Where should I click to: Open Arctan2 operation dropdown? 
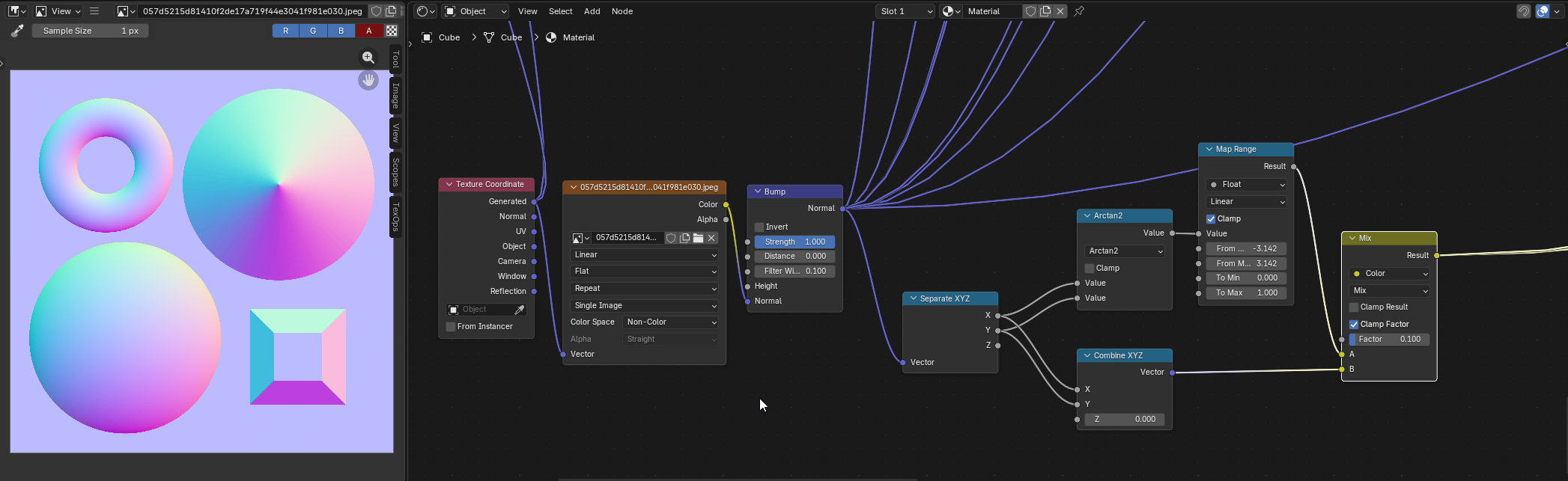1125,251
